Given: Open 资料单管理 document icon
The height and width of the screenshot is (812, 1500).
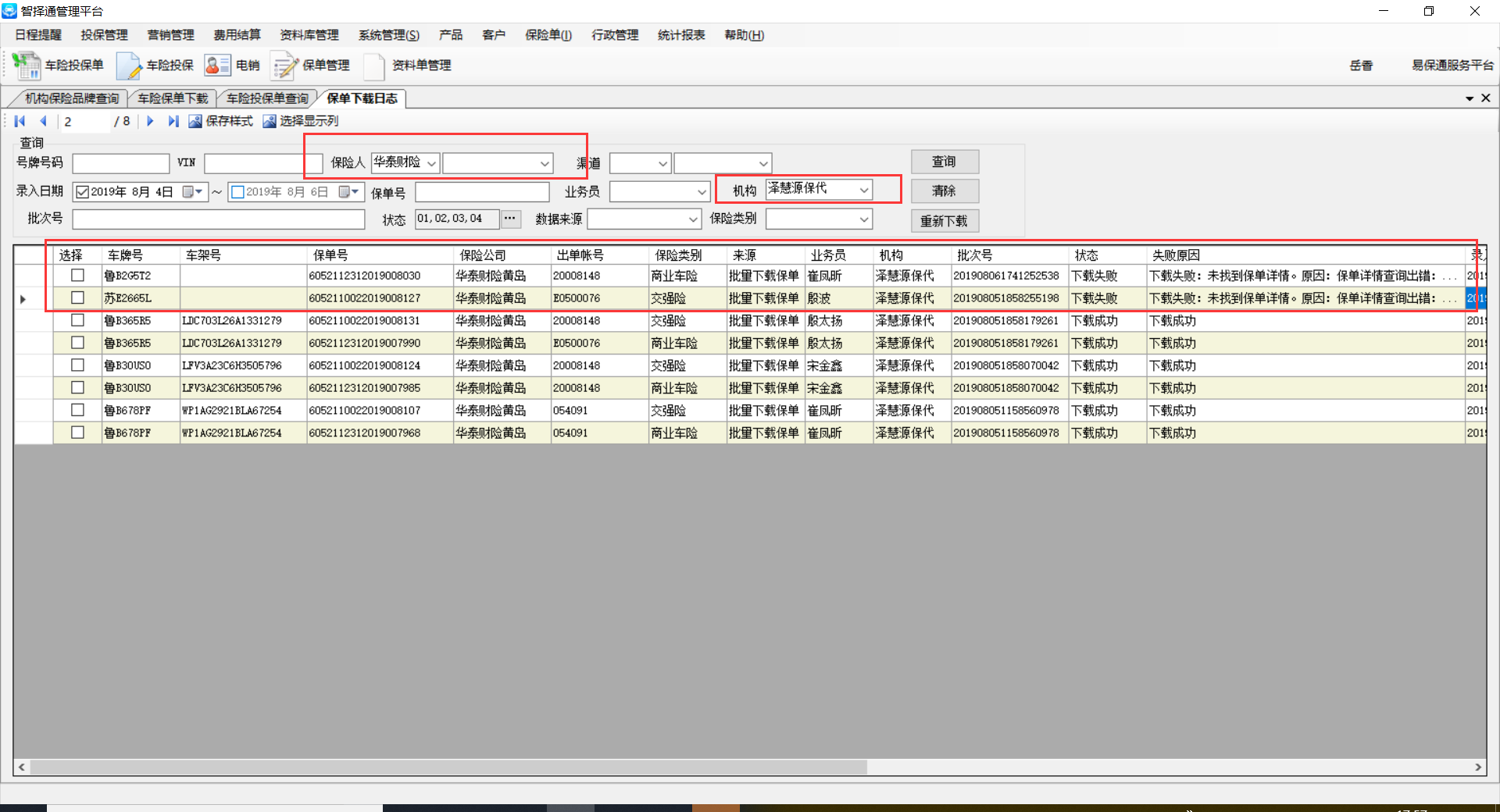Looking at the screenshot, I should 374,66.
